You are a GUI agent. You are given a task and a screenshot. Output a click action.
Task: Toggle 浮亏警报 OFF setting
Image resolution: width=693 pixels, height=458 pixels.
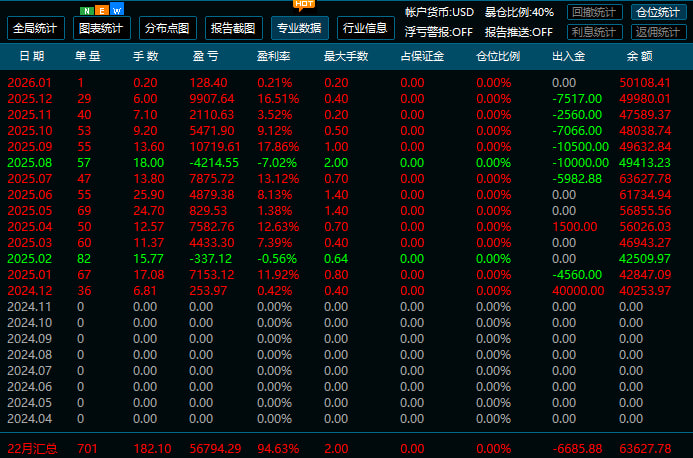438,32
